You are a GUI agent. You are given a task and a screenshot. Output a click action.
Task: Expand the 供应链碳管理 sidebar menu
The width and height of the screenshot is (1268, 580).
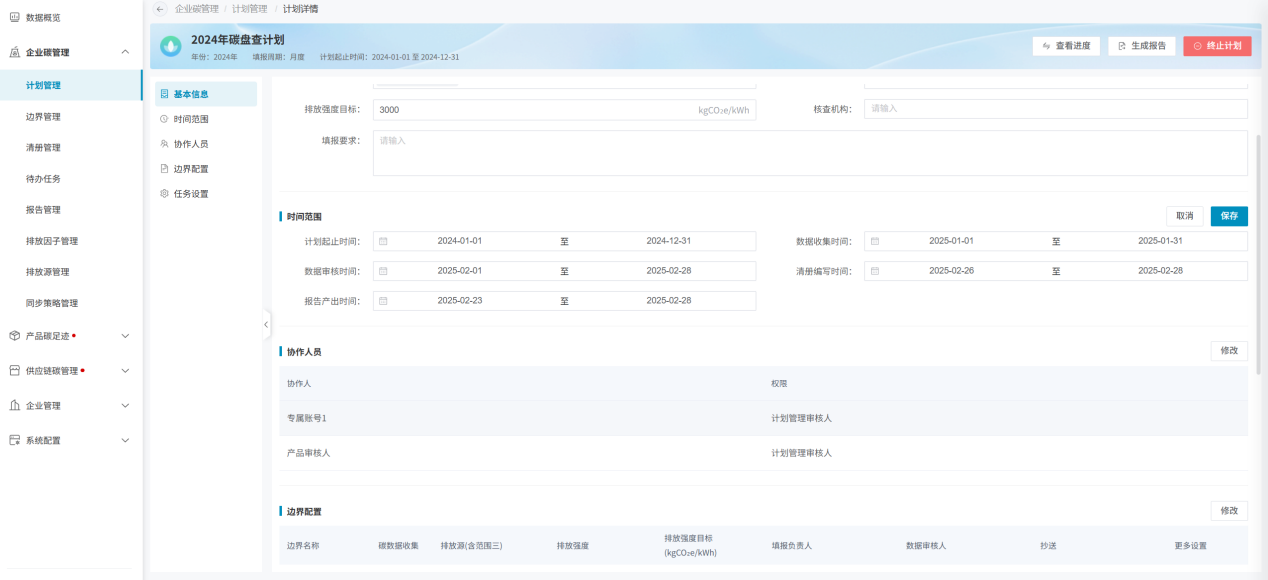[x=125, y=371]
